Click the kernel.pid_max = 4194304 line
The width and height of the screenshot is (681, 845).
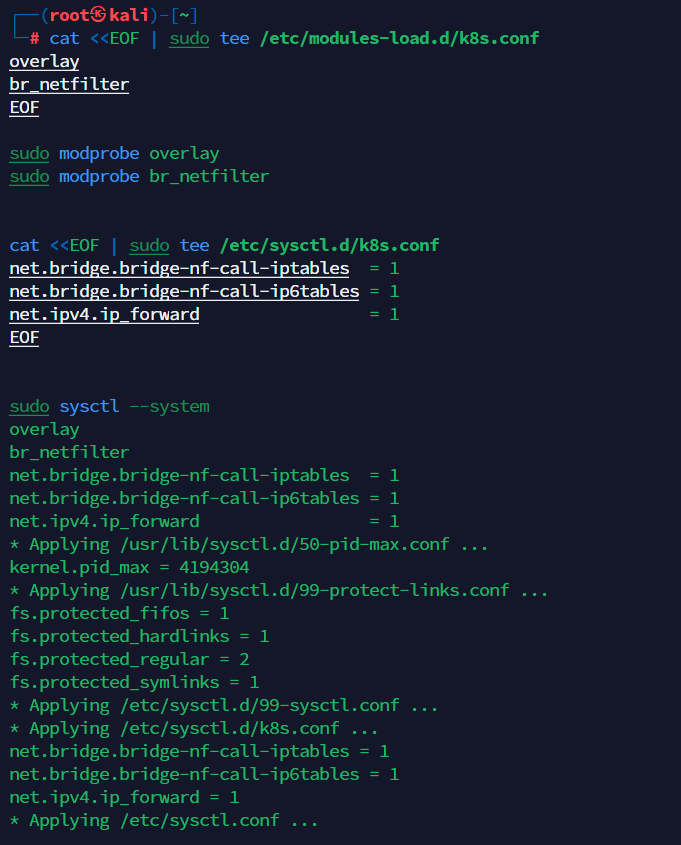click(x=129, y=567)
